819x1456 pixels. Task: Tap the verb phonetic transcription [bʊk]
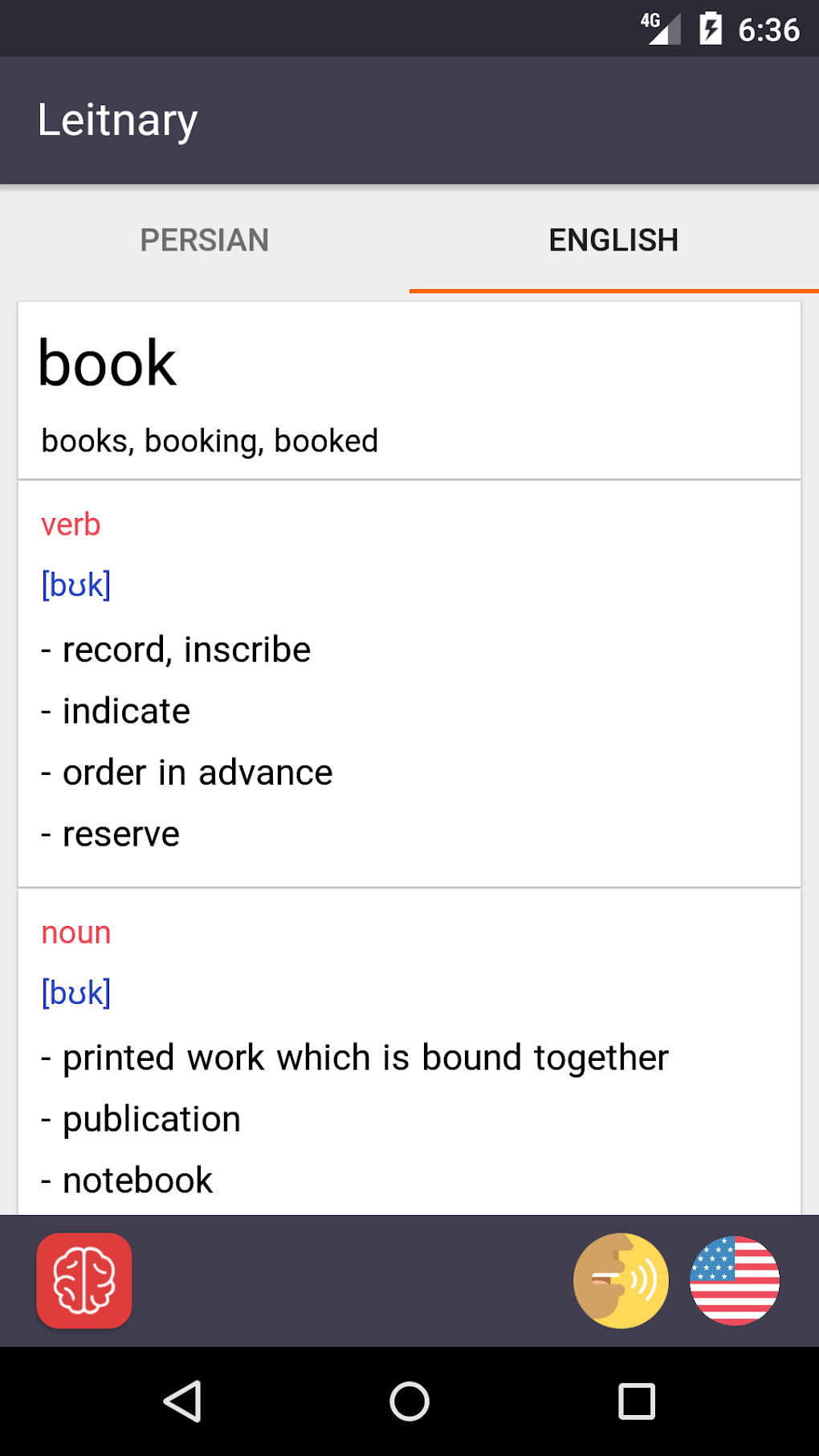pyautogui.click(x=76, y=585)
